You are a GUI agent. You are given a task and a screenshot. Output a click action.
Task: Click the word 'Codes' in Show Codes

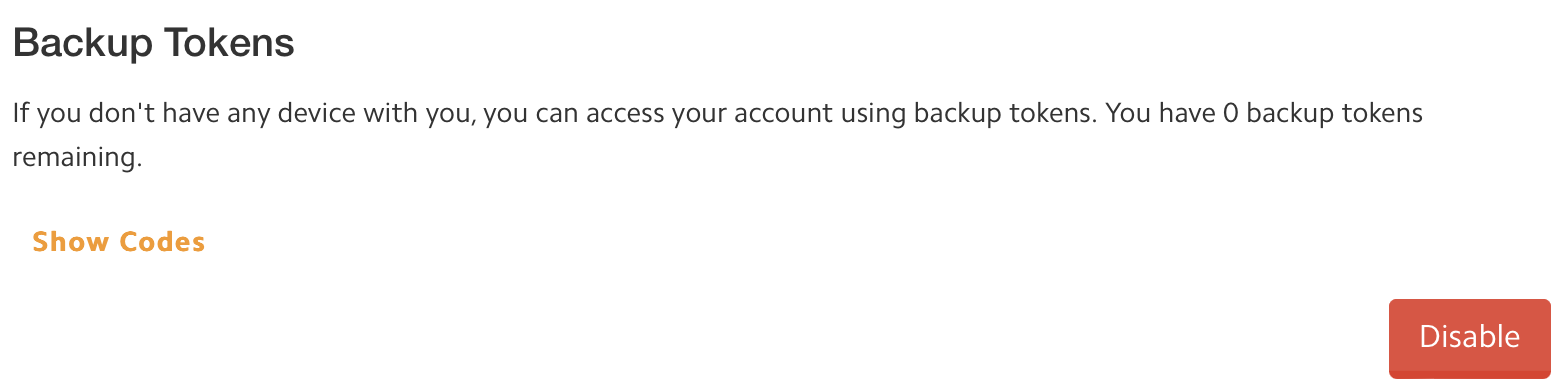click(x=162, y=242)
